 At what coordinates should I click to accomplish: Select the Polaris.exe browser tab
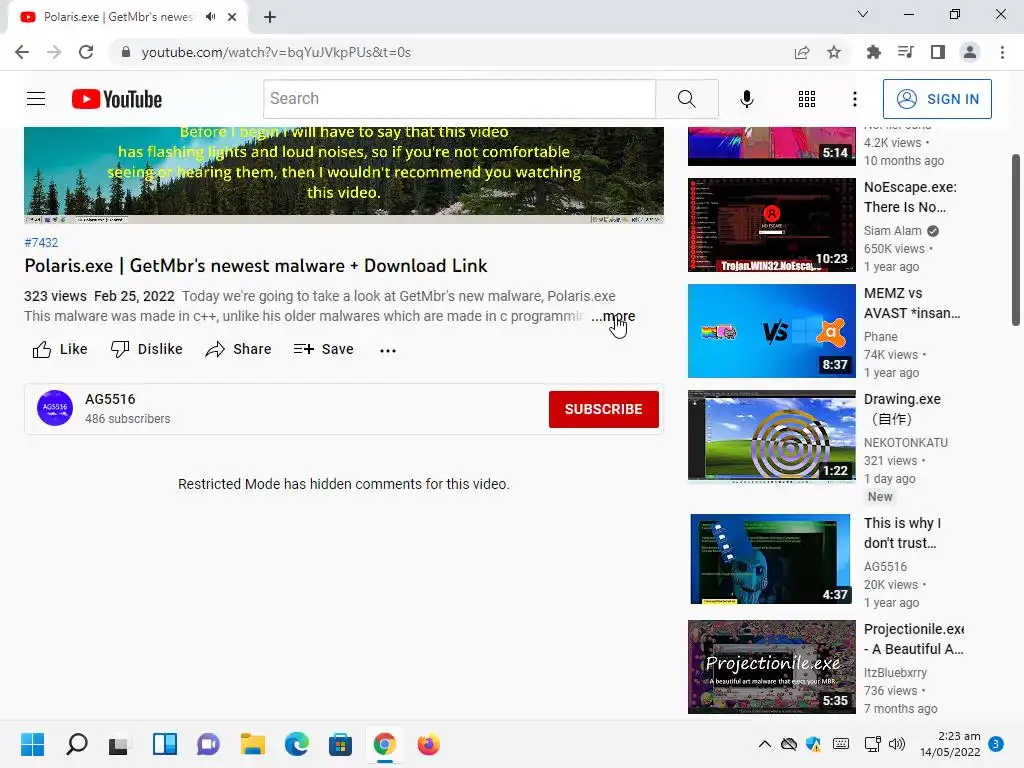[x=128, y=18]
